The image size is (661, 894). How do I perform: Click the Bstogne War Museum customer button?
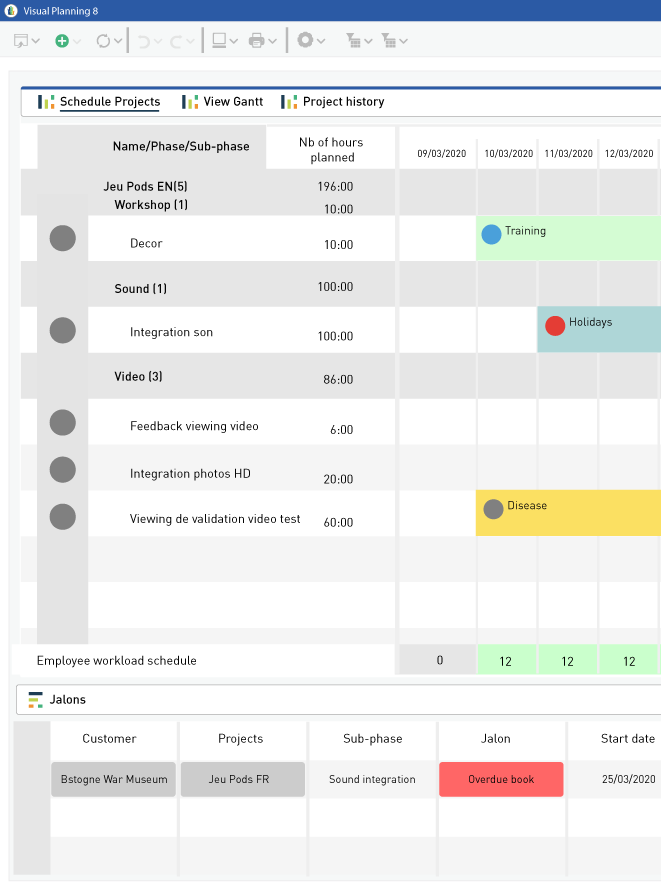click(x=114, y=780)
